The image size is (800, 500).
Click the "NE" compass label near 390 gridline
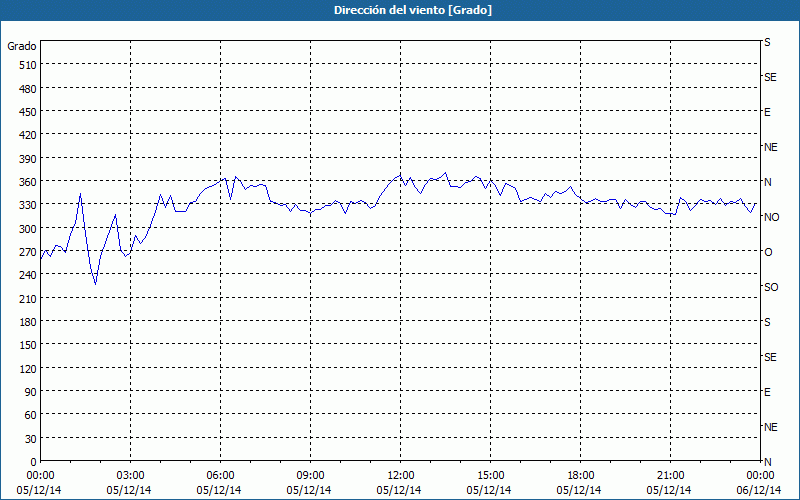(x=771, y=147)
